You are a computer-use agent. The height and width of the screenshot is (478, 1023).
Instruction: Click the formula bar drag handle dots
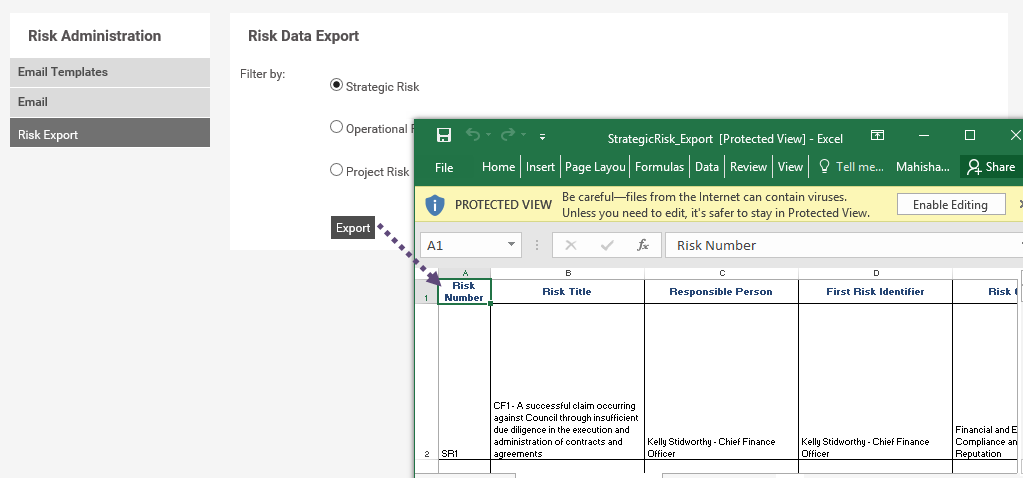click(x=537, y=245)
